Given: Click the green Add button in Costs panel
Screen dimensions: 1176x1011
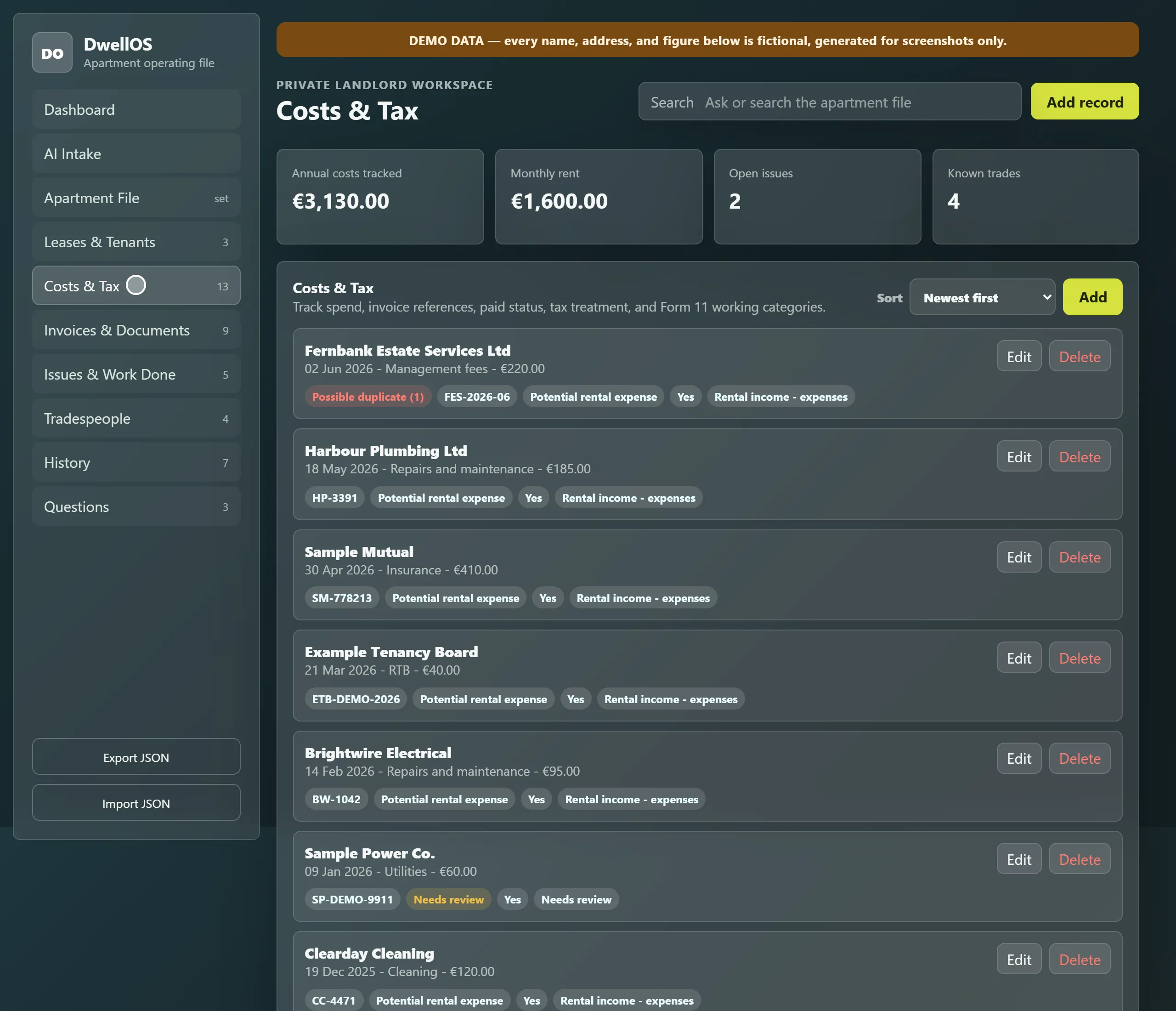Looking at the screenshot, I should (x=1092, y=297).
